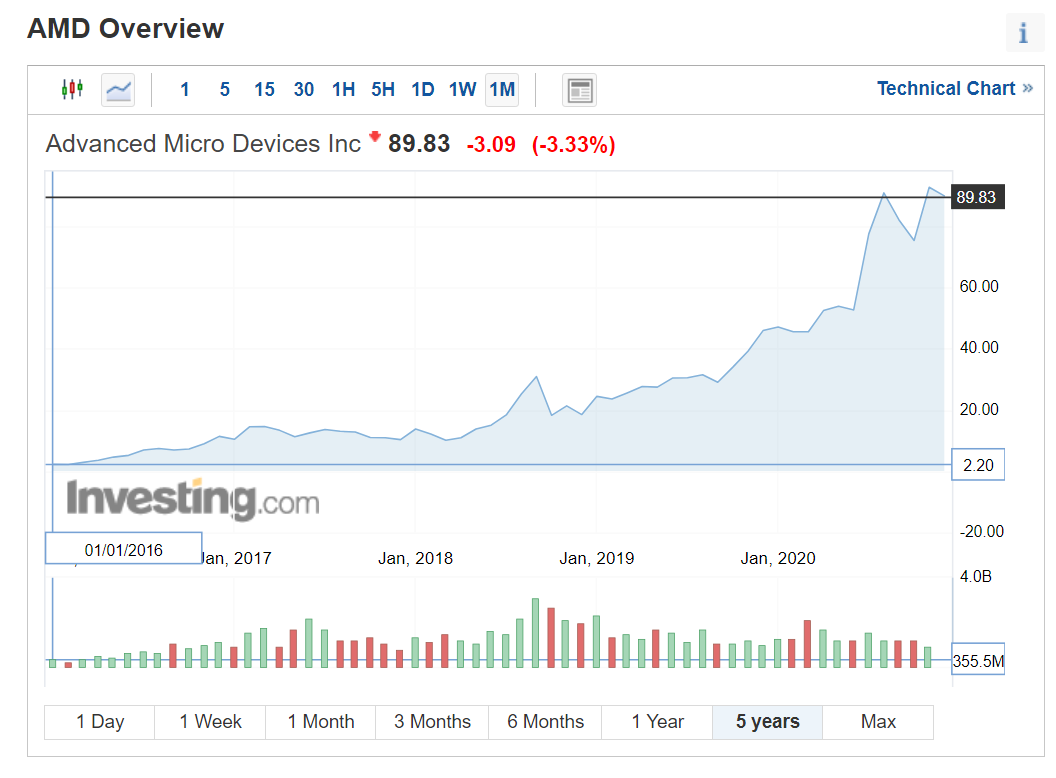Click the -3.09 price change value
The height and width of the screenshot is (778, 1056).
tap(491, 144)
